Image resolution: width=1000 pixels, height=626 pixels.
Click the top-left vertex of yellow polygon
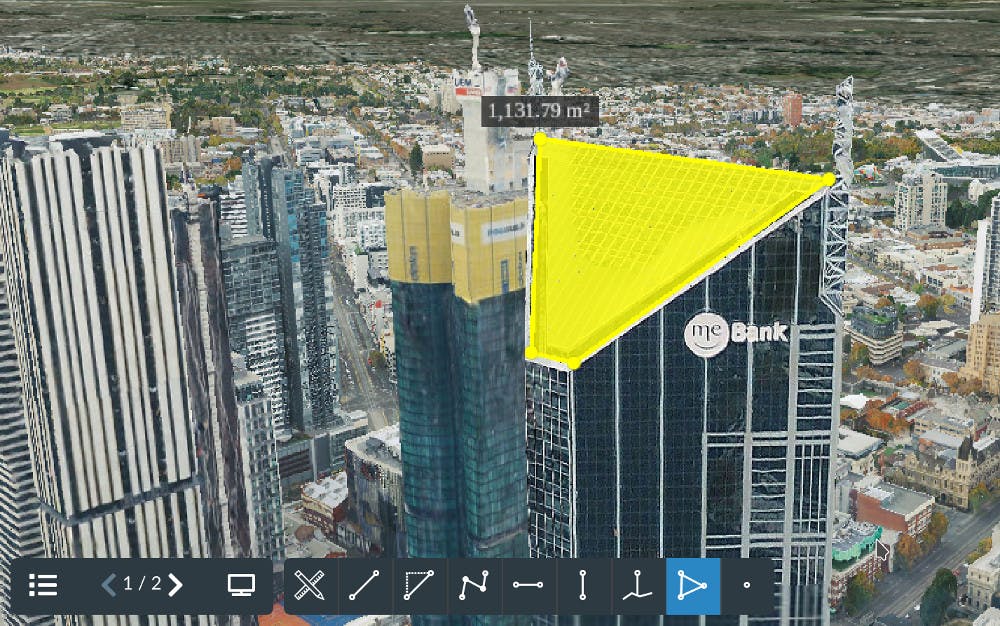pyautogui.click(x=540, y=138)
